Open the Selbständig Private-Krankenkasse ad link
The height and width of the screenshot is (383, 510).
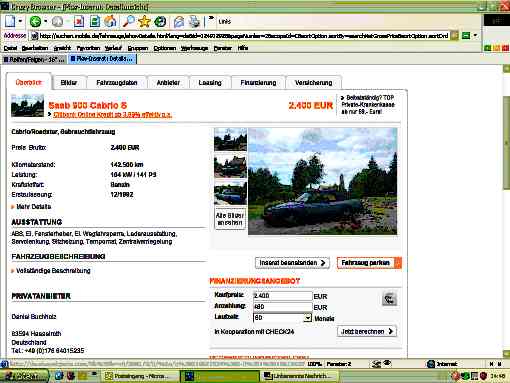[x=367, y=105]
